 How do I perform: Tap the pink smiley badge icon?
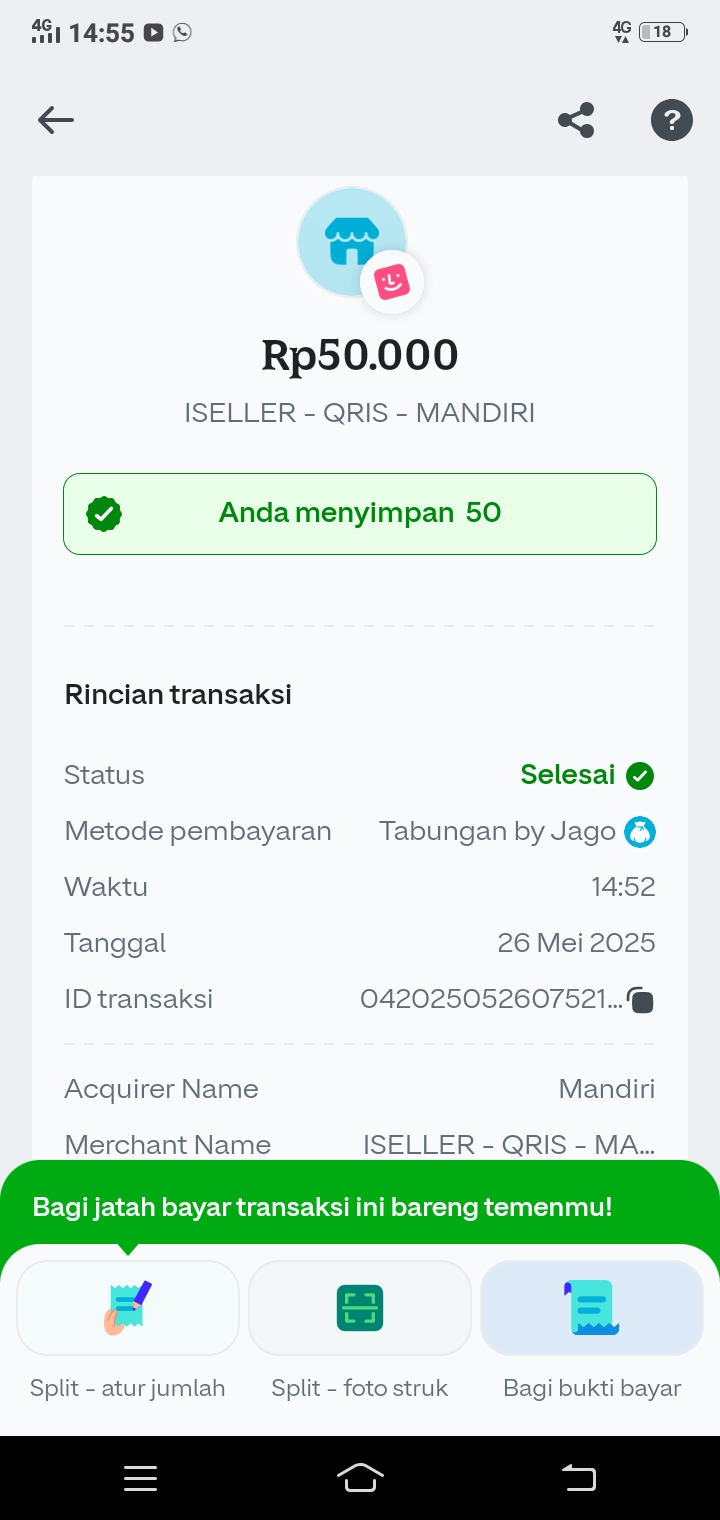392,282
